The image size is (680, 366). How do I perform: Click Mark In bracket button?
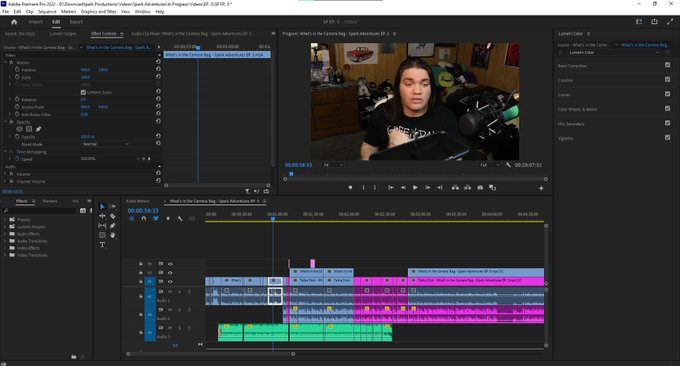click(x=363, y=188)
